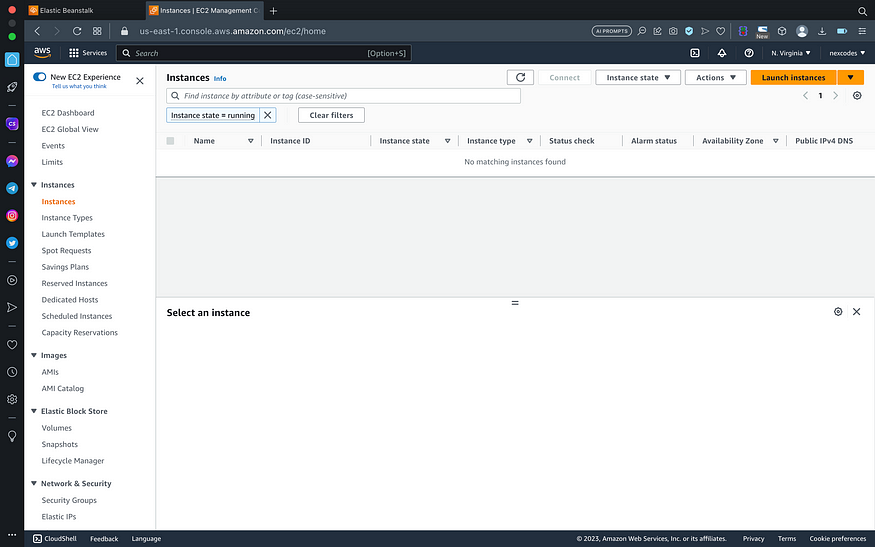This screenshot has height=547, width=875.
Task: Go back in browser history
Action: click(x=37, y=31)
